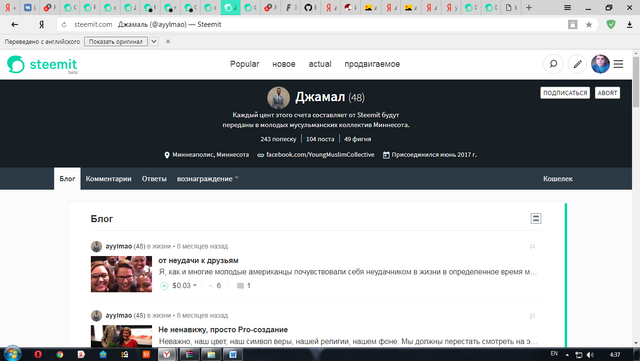Open the actual menu item
This screenshot has width=640, height=361.
(x=320, y=64)
